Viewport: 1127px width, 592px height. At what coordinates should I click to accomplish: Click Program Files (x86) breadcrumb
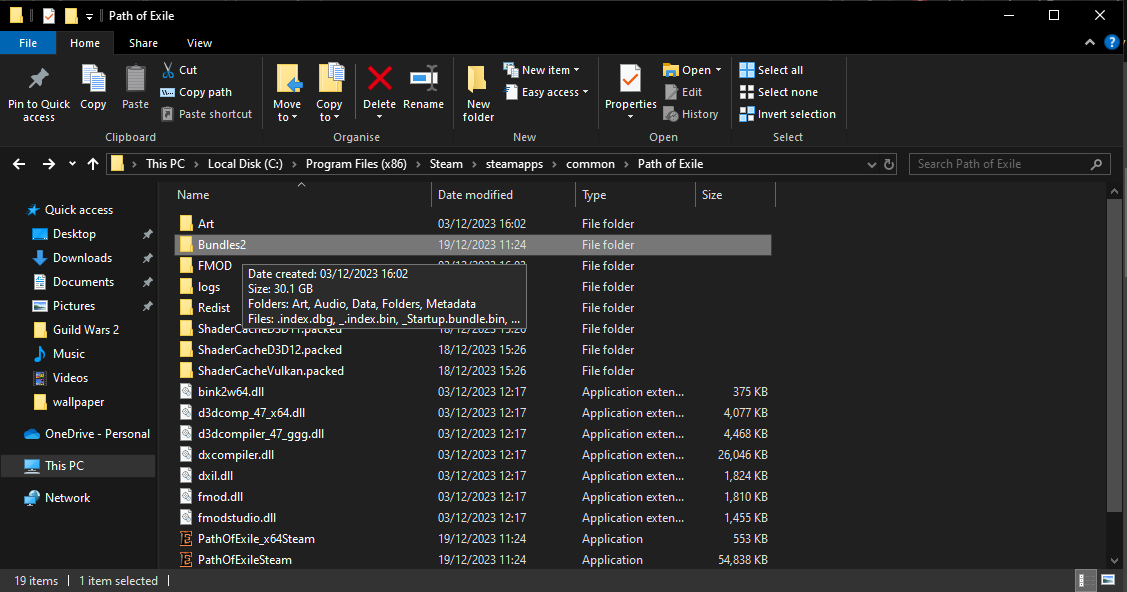356,164
